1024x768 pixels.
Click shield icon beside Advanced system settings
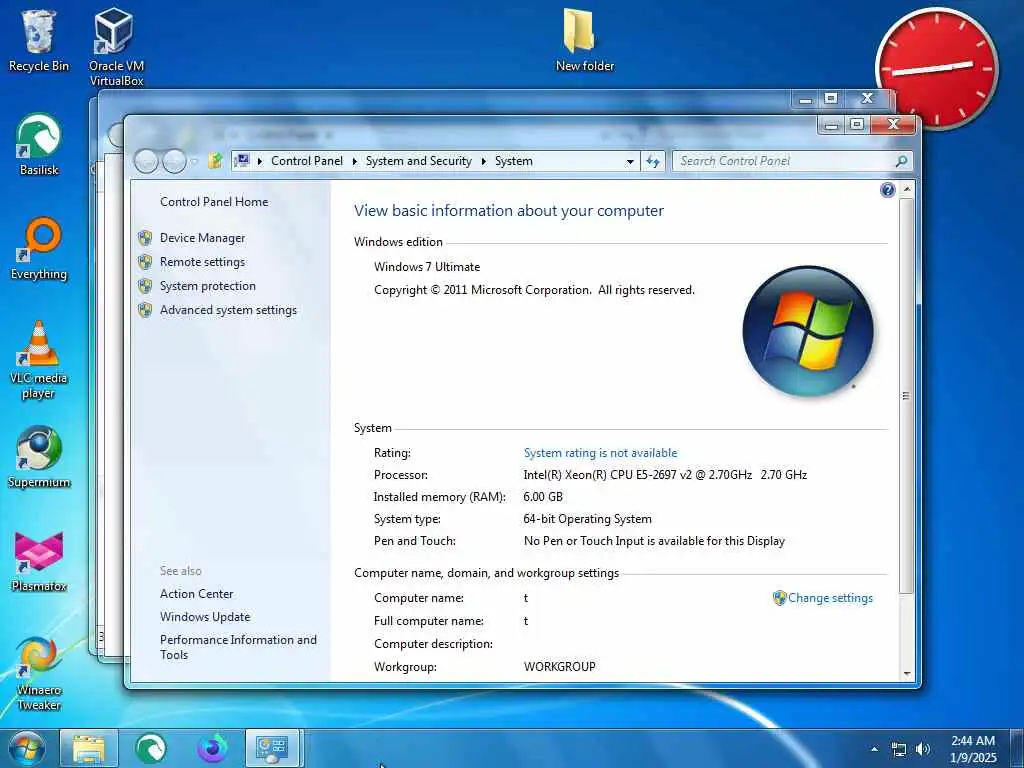[x=145, y=311]
